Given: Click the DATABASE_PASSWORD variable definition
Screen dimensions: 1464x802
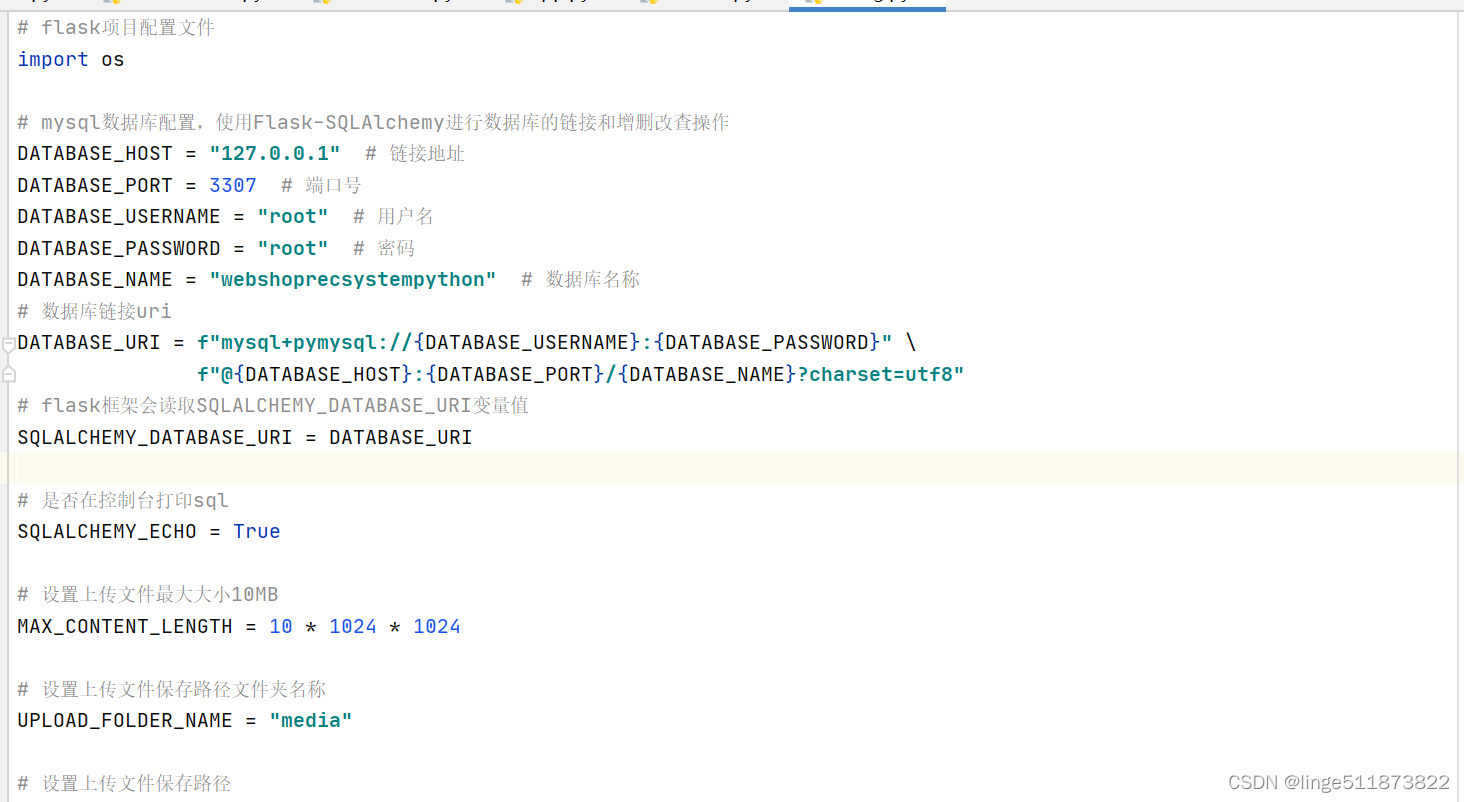Looking at the screenshot, I should click(x=119, y=248).
